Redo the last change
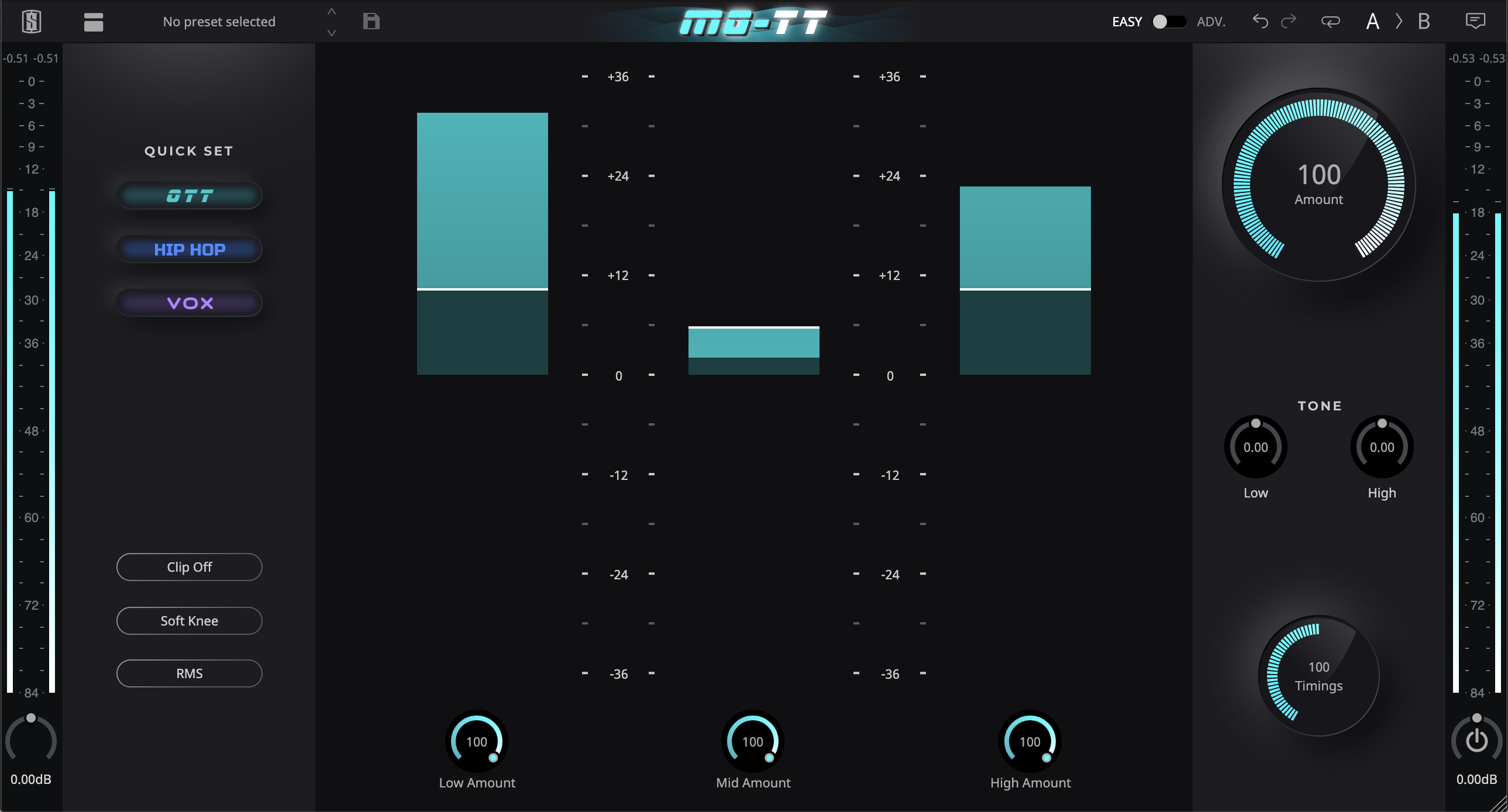 tap(1289, 22)
